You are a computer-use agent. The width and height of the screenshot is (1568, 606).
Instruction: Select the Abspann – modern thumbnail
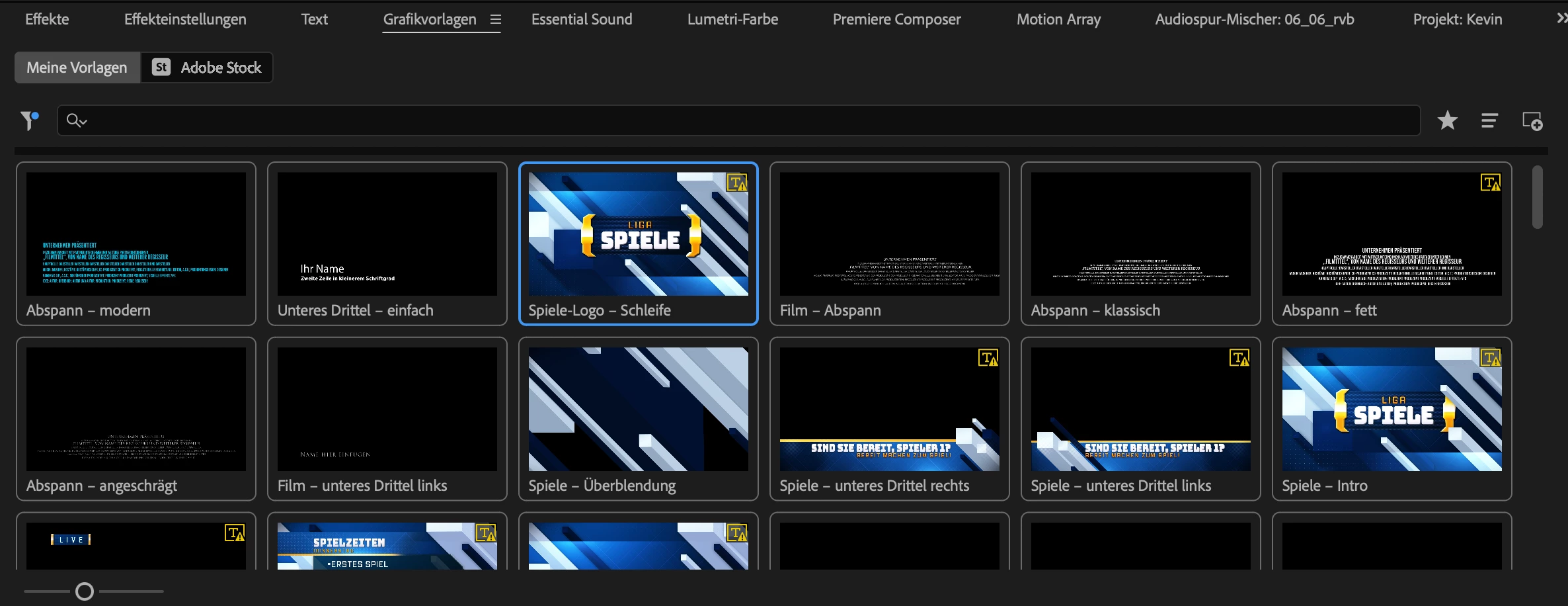tap(136, 234)
